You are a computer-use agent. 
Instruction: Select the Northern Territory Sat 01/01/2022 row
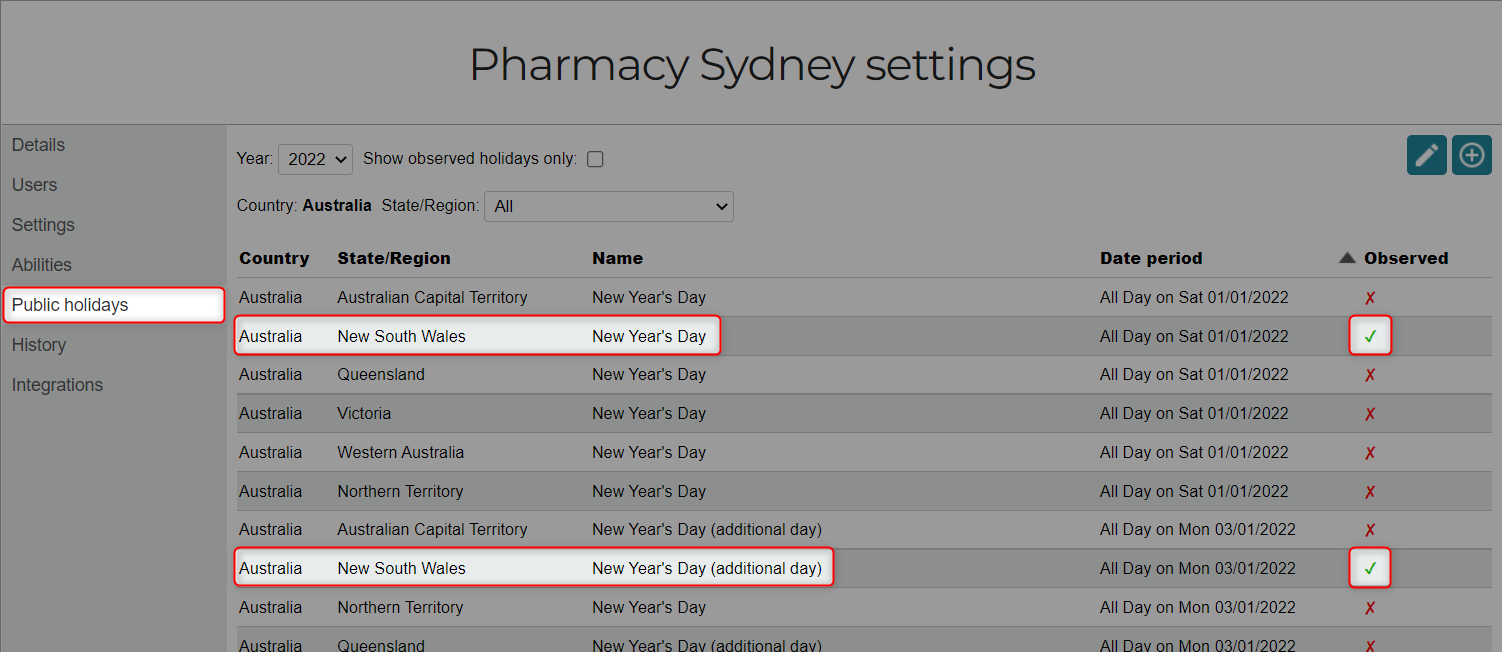[864, 492]
